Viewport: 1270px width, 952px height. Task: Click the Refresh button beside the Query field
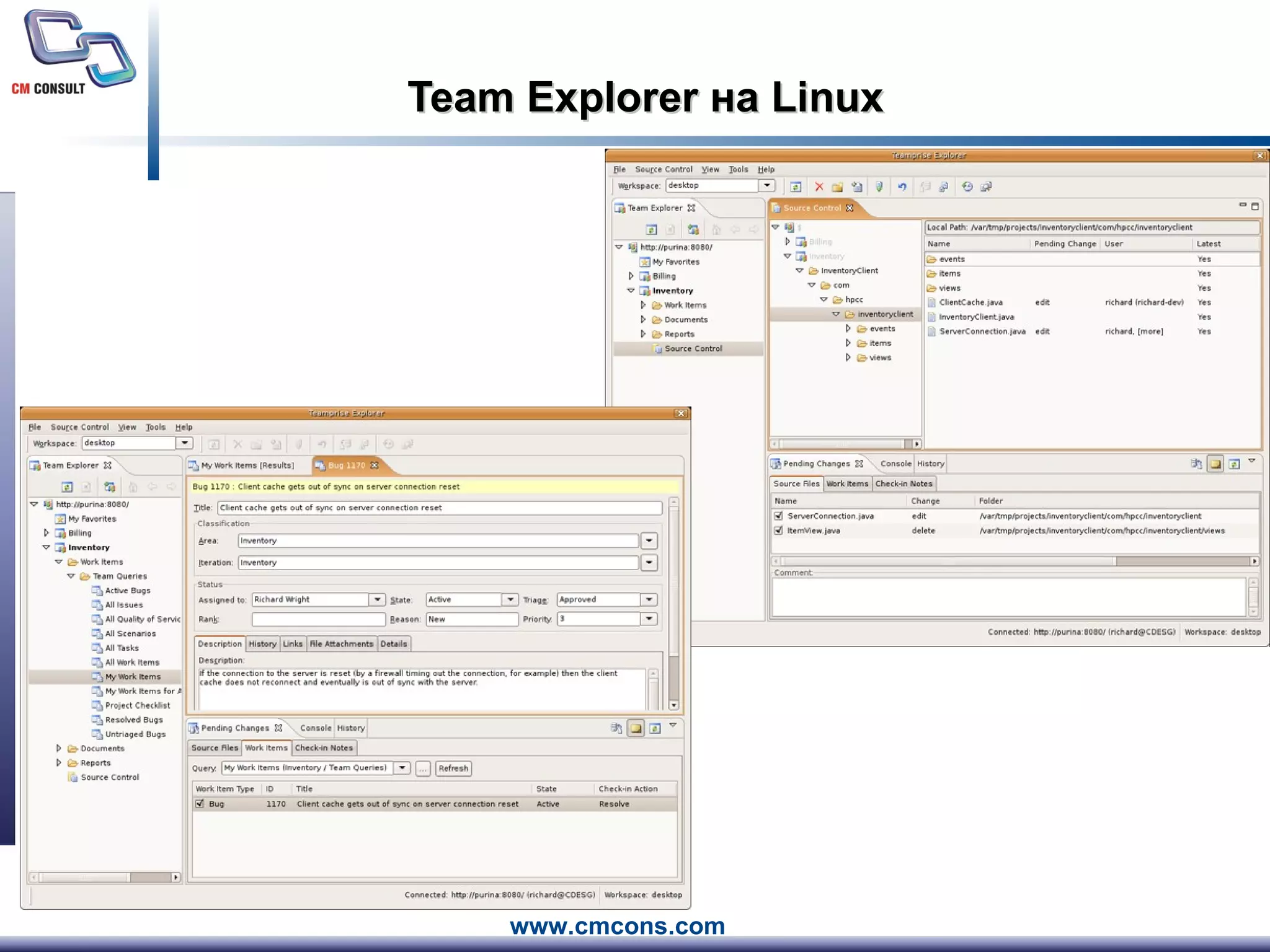[453, 769]
